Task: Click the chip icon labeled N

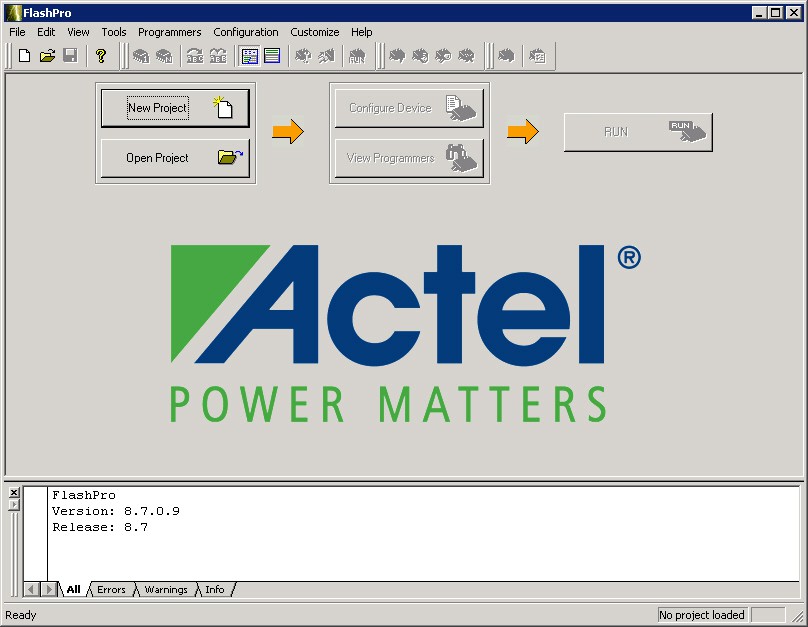Action: pos(164,56)
